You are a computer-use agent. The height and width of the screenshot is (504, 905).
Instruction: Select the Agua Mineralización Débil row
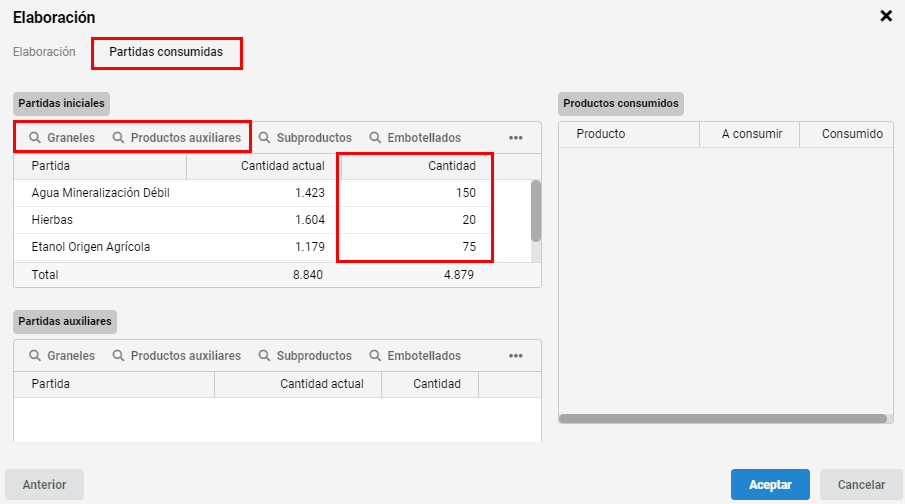272,193
